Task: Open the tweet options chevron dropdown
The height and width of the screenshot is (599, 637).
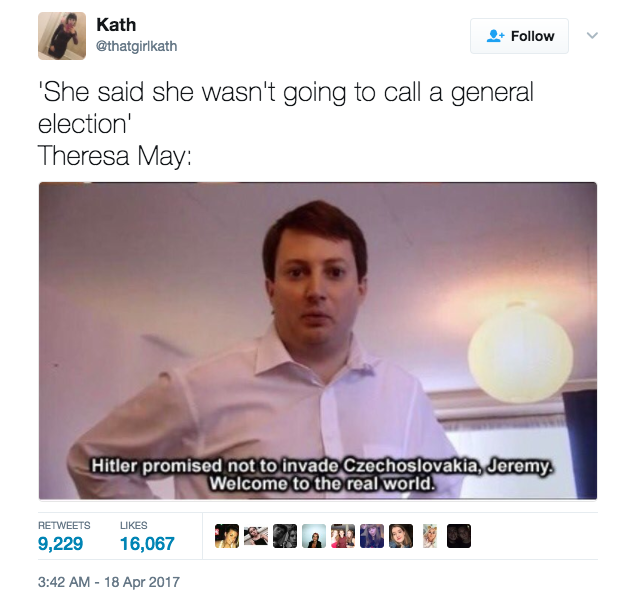Action: tap(592, 35)
